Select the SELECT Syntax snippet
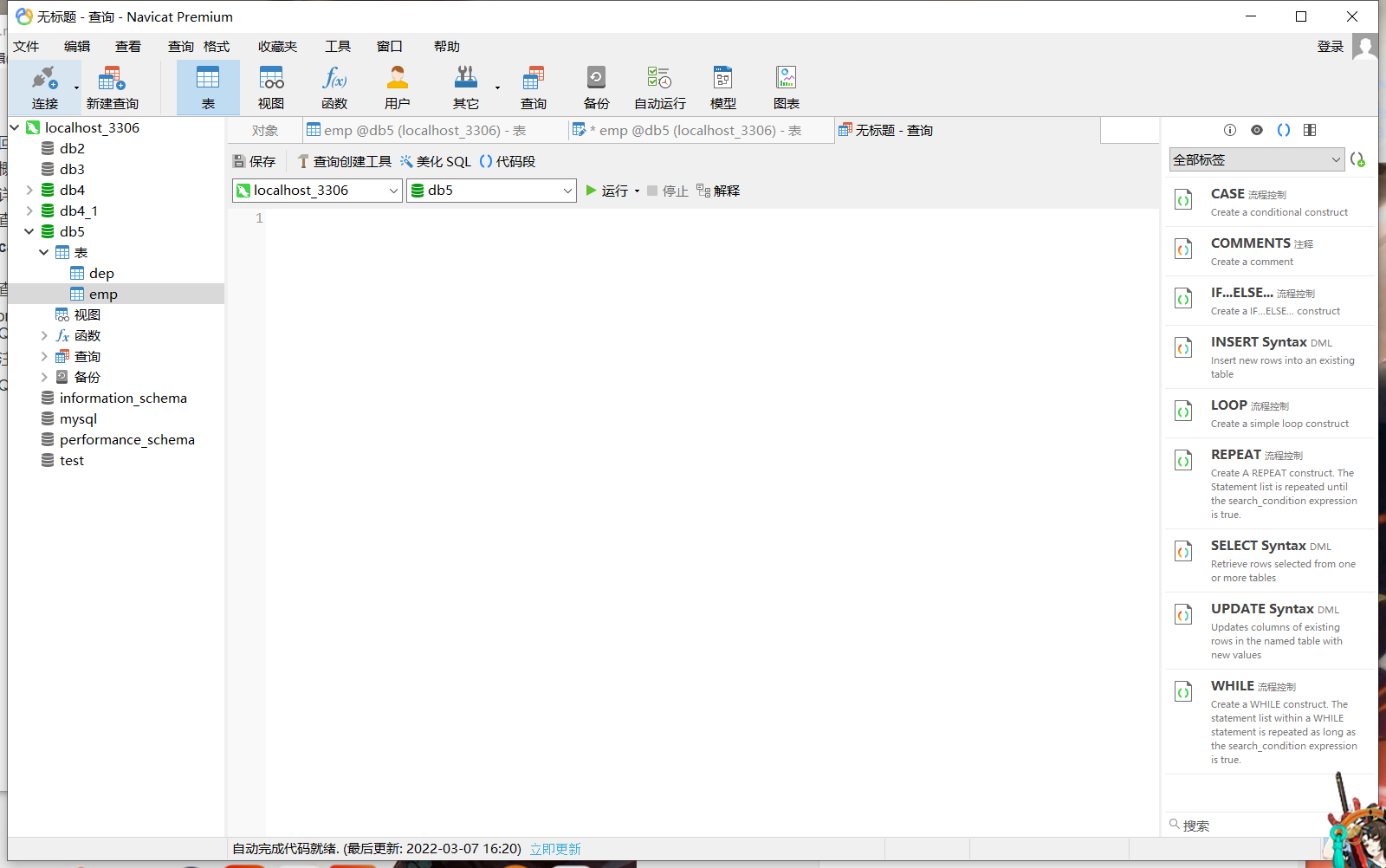Screen dimensions: 1386x868 1271,560
